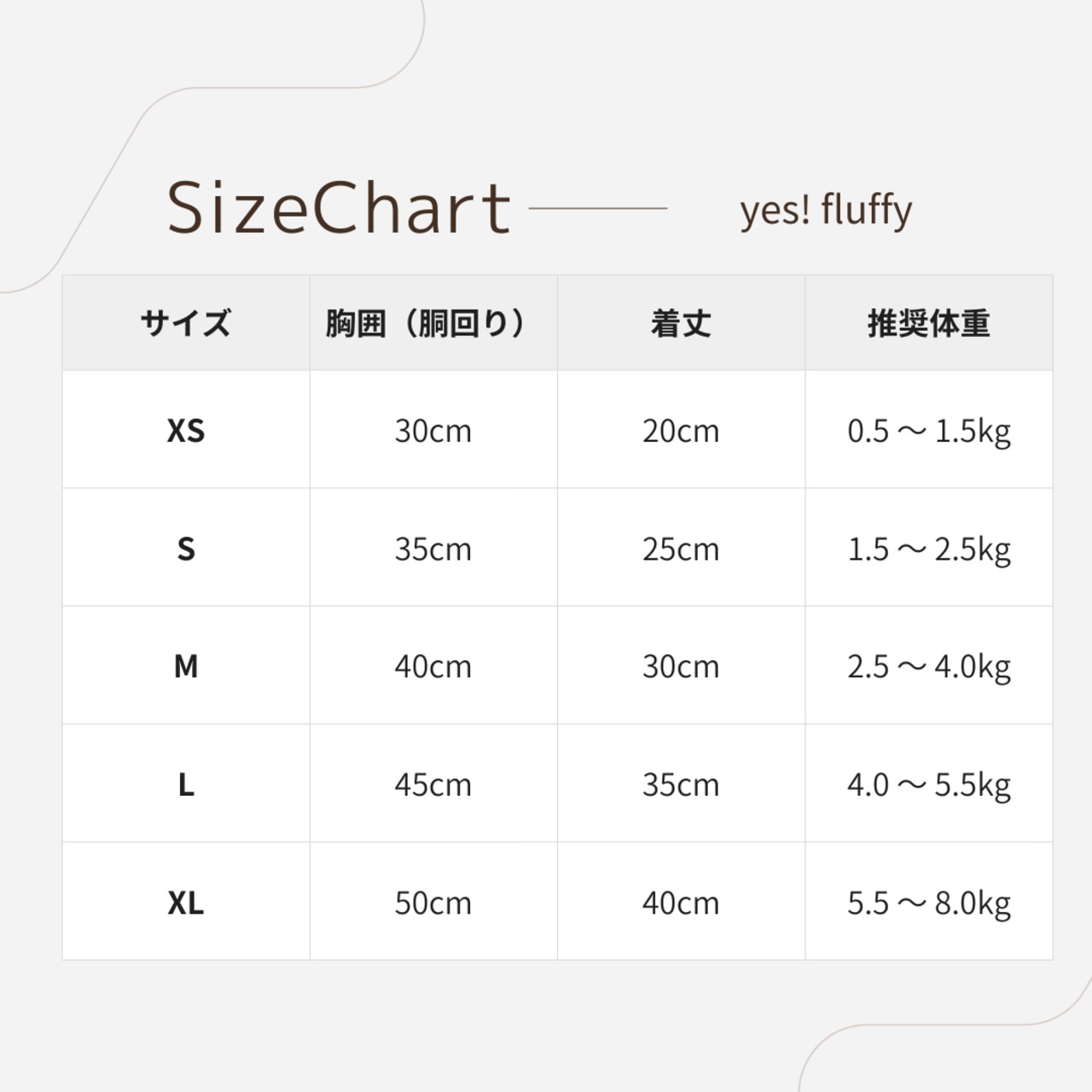
Task: Select the S size row label
Action: [186, 549]
